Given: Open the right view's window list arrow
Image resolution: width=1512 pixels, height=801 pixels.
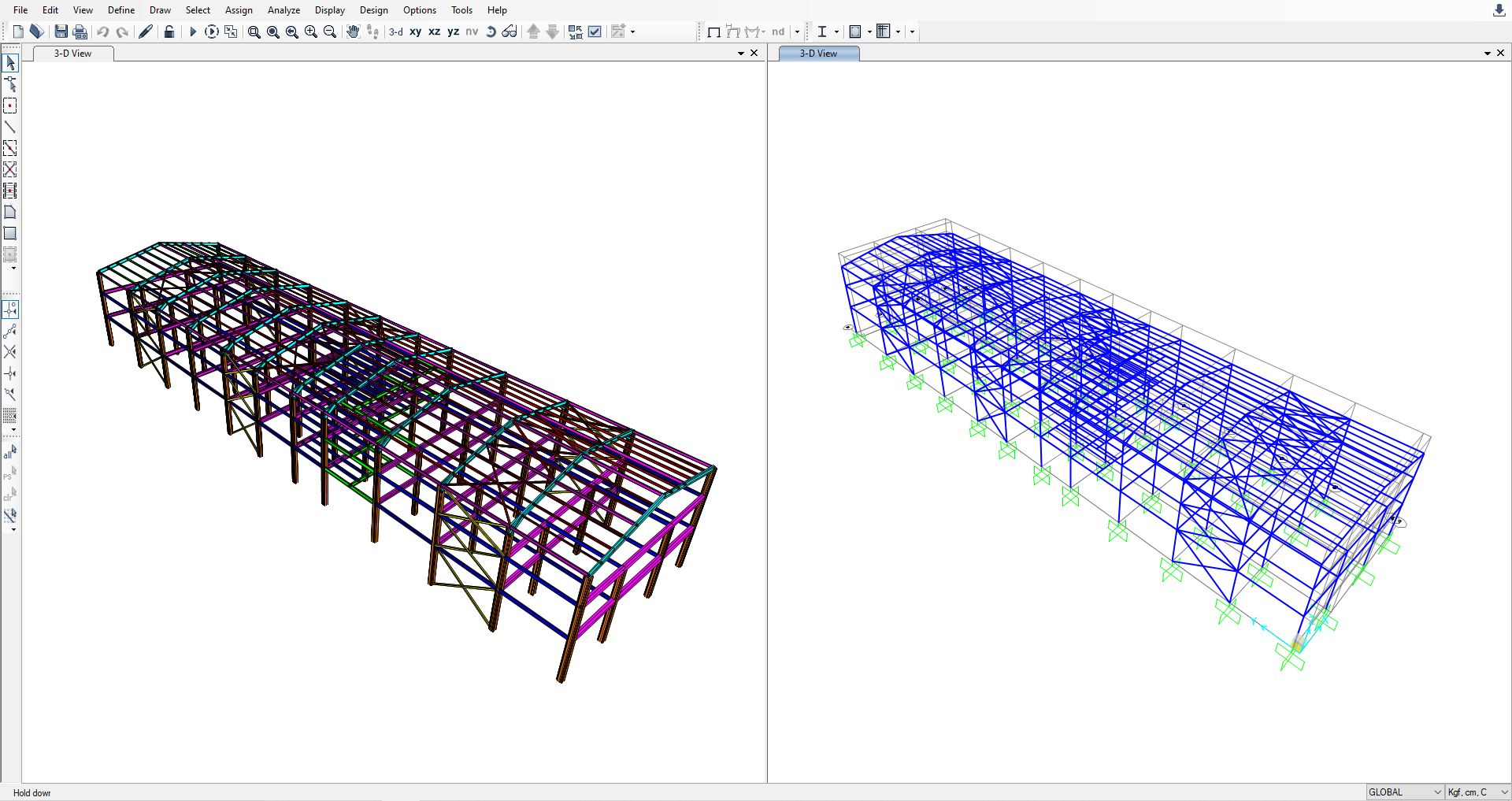Looking at the screenshot, I should [1487, 54].
